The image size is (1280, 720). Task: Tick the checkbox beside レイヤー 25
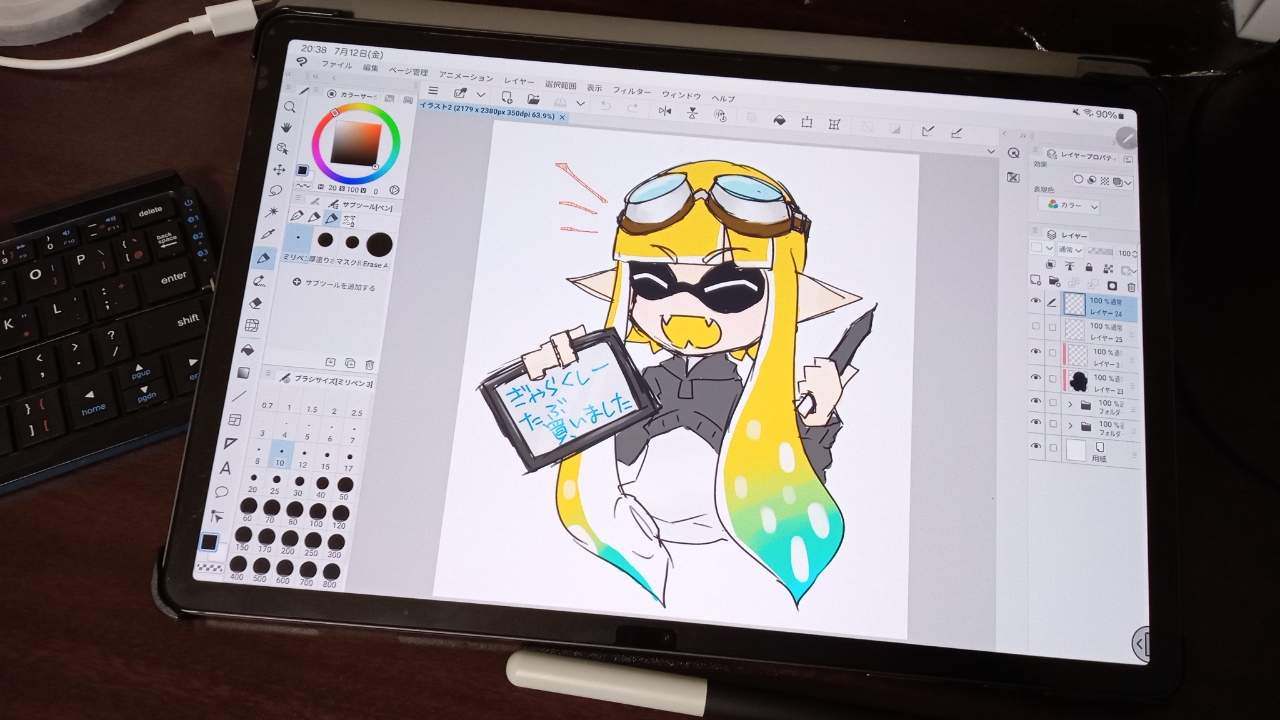pos(1051,326)
